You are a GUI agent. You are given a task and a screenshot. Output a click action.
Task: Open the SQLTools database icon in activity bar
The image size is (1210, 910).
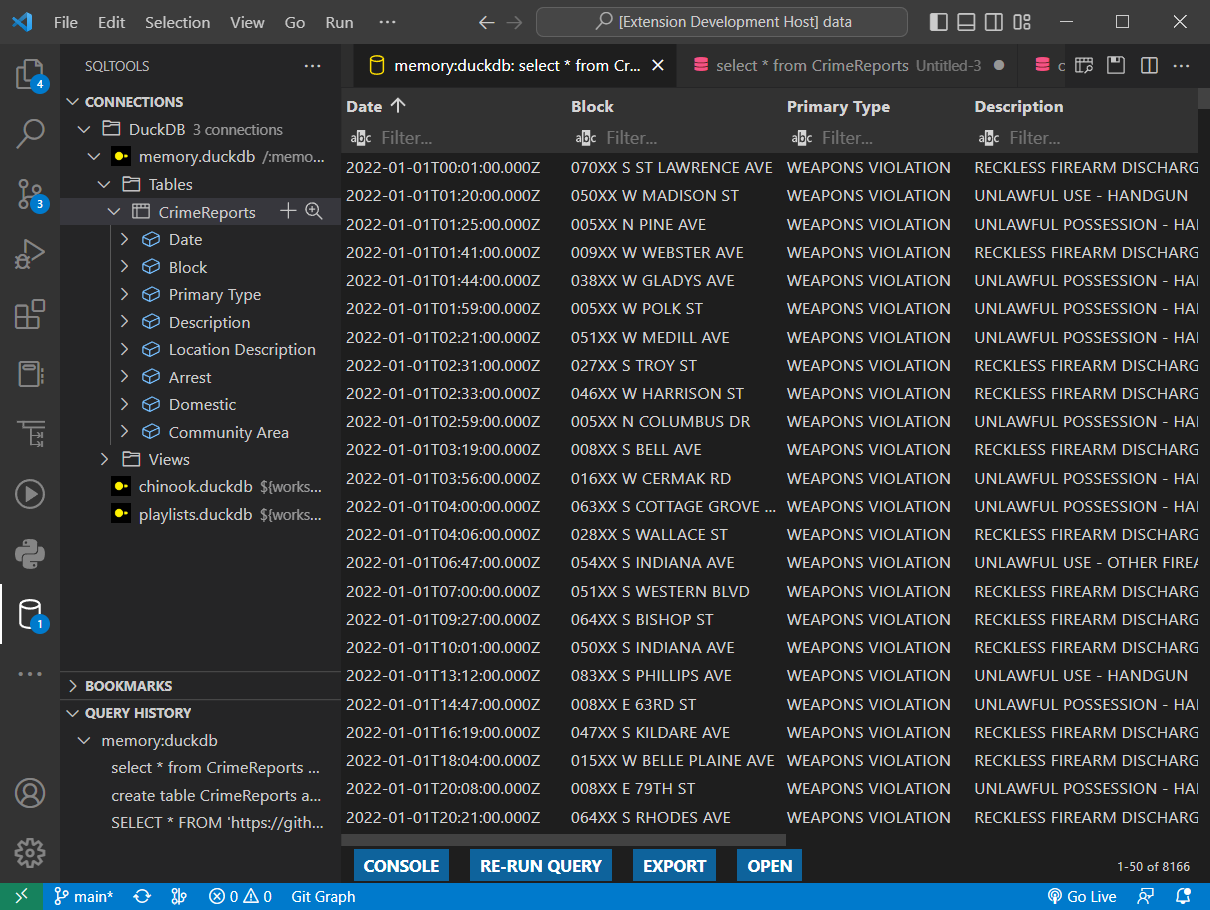(29, 614)
